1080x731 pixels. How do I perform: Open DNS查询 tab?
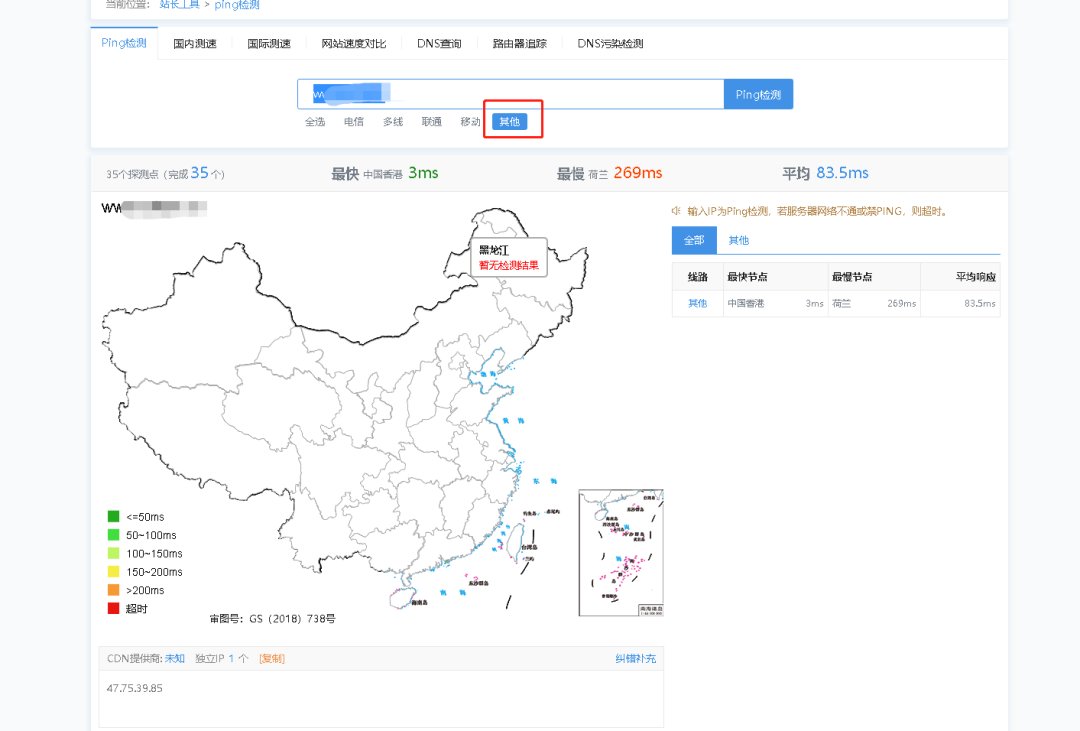439,43
